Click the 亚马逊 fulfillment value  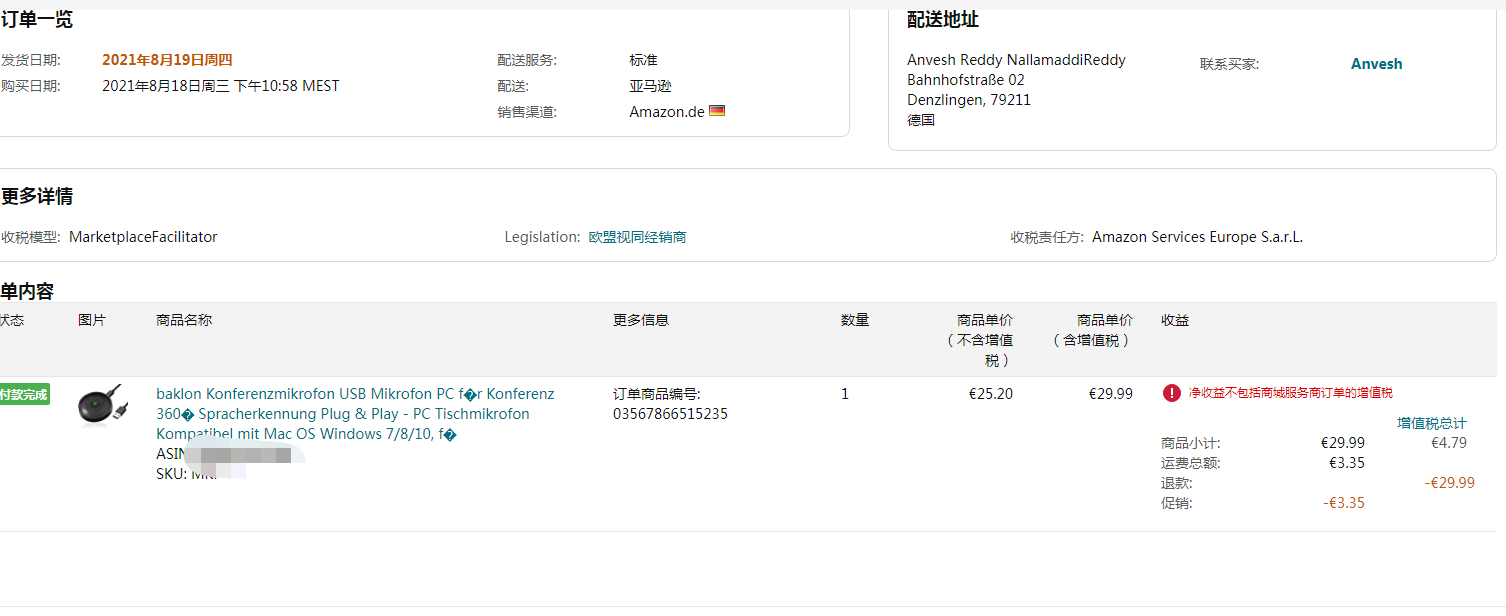(650, 86)
